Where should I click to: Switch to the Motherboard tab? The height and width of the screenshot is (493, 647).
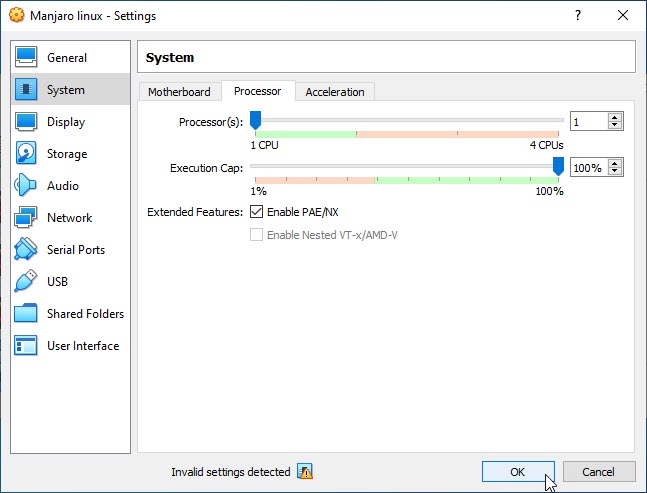point(179,92)
